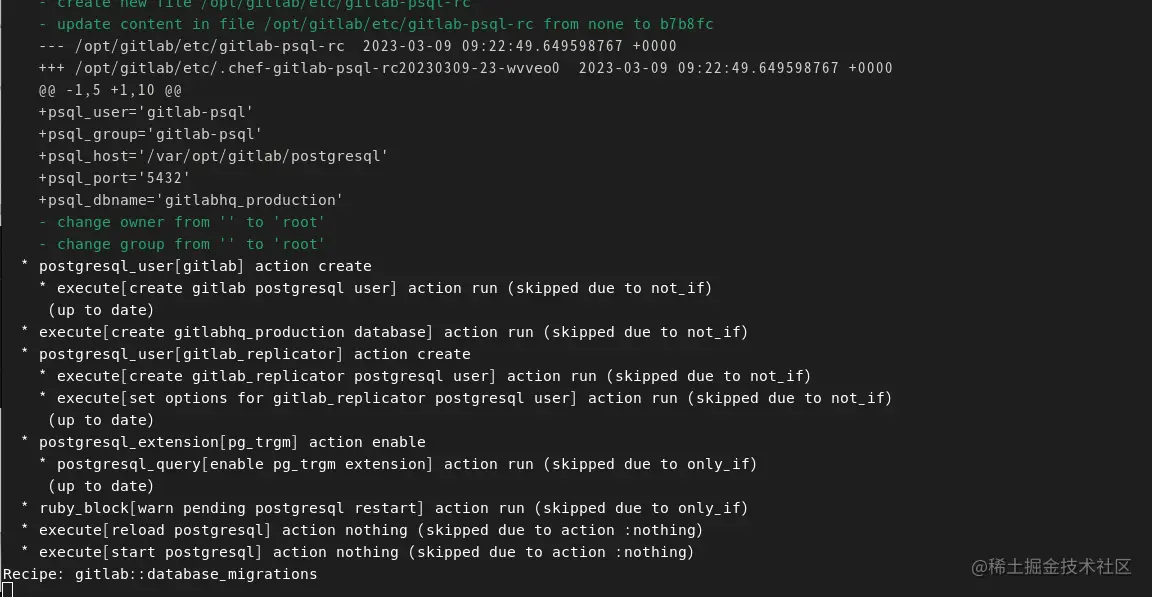Click the 'change owner from' green line

tap(181, 222)
